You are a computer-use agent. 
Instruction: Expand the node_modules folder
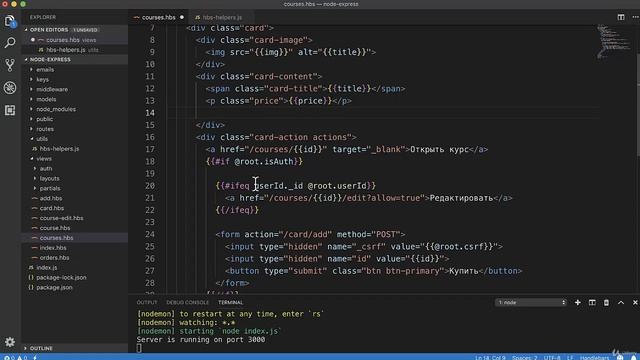tap(56, 109)
